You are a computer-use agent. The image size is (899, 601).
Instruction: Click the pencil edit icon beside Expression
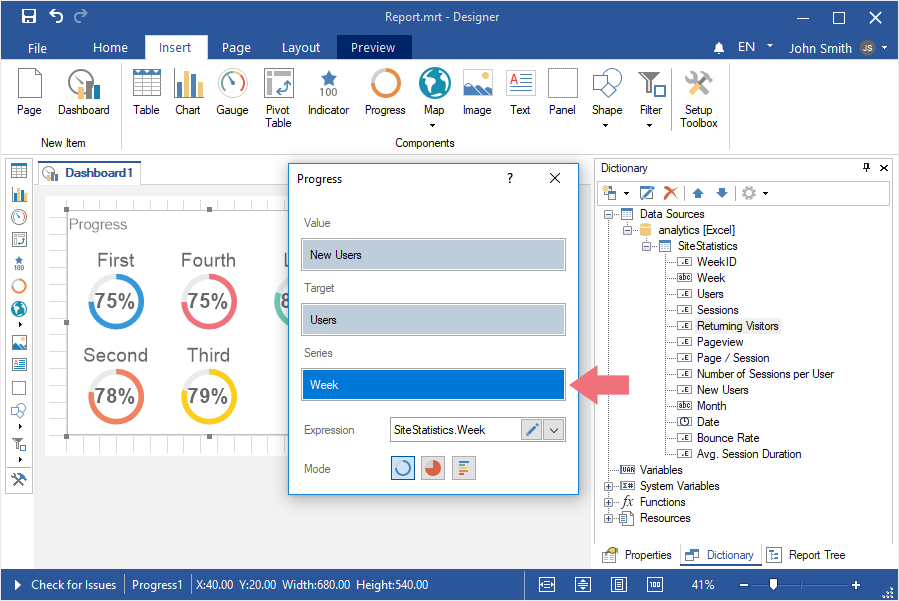click(532, 430)
